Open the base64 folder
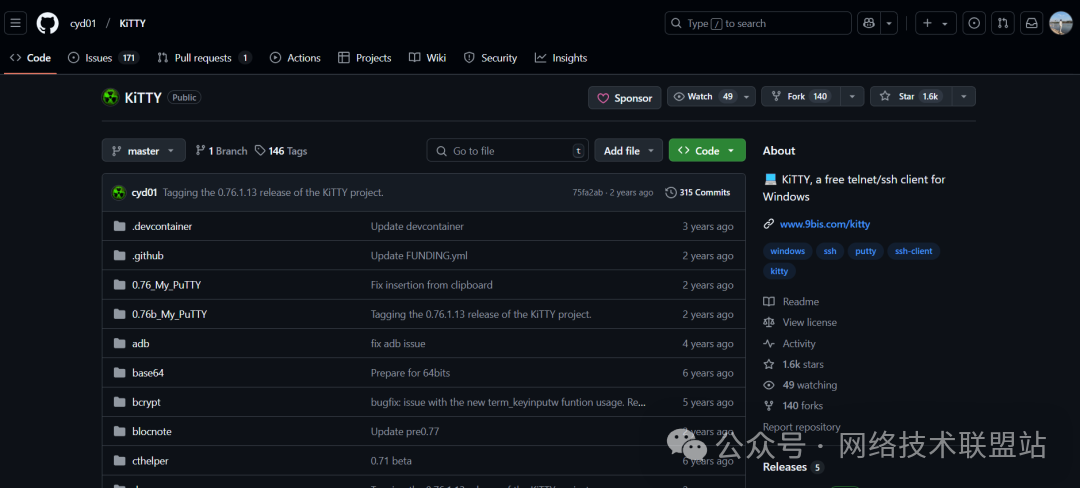This screenshot has height=488, width=1080. click(148, 373)
